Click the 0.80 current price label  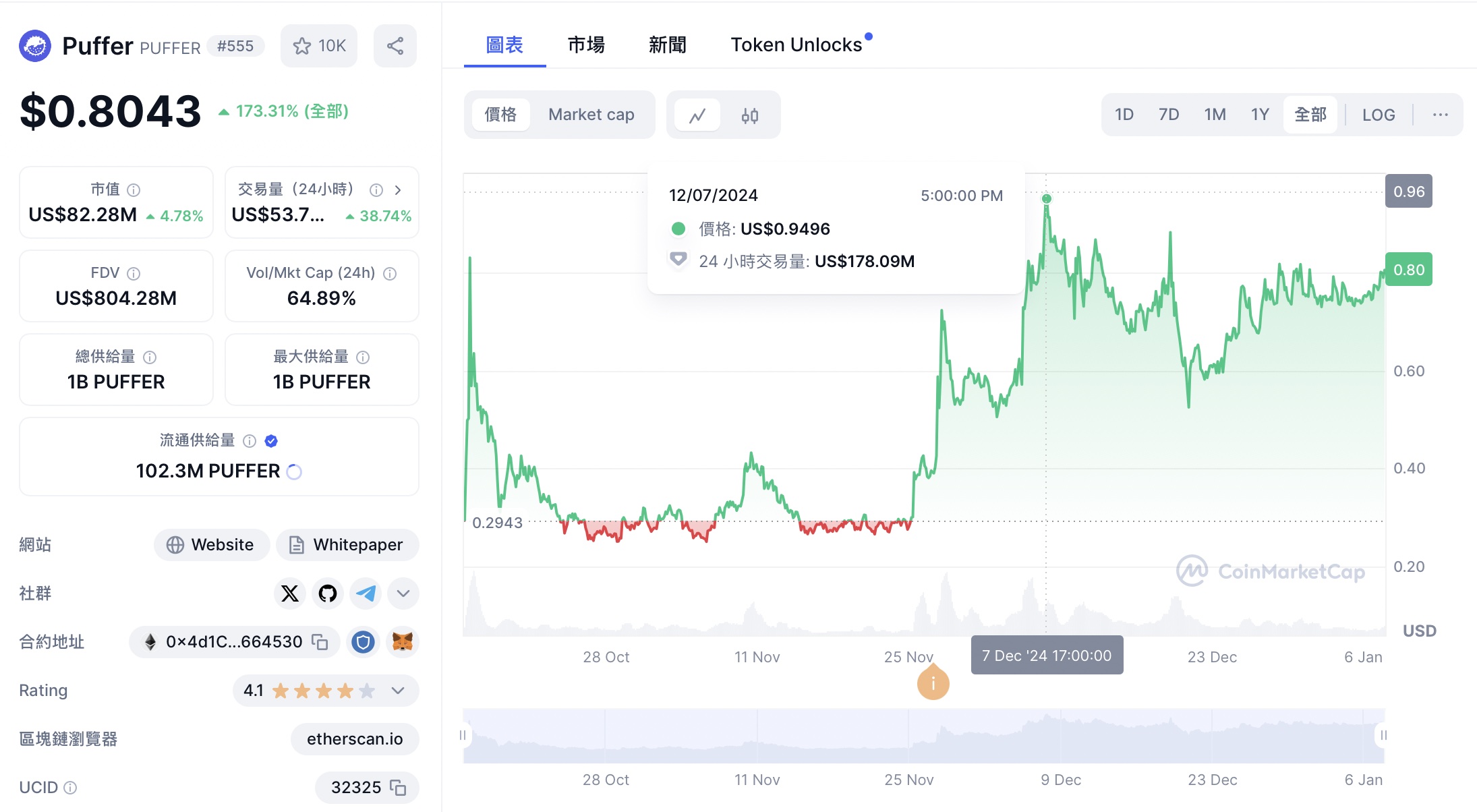(x=1409, y=270)
